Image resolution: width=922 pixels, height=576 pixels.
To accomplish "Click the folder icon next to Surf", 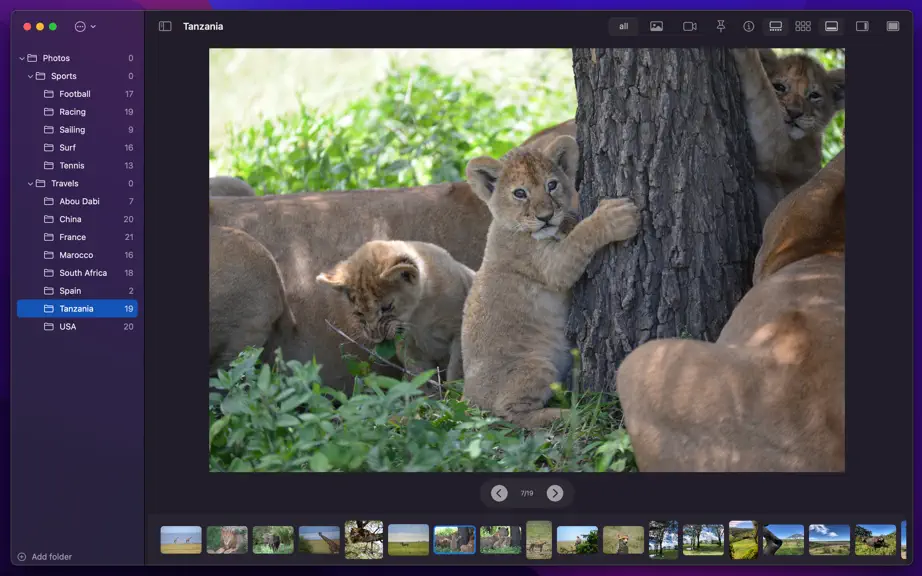I will 49,148.
